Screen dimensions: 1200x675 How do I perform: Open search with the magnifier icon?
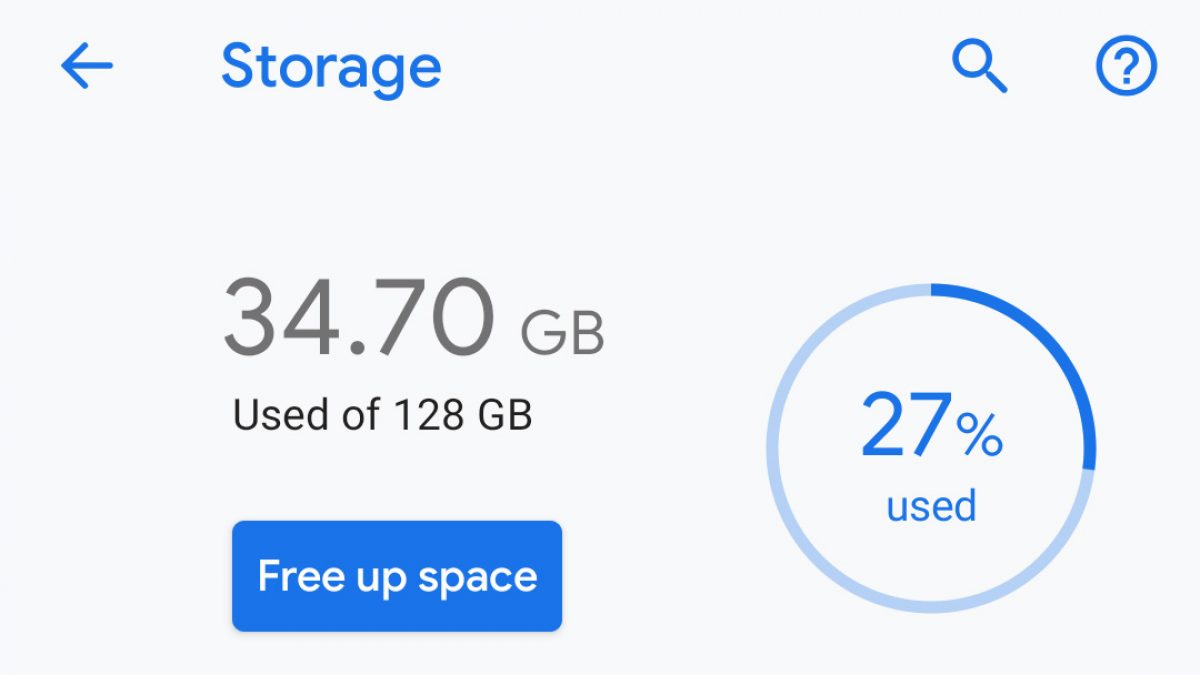[978, 67]
